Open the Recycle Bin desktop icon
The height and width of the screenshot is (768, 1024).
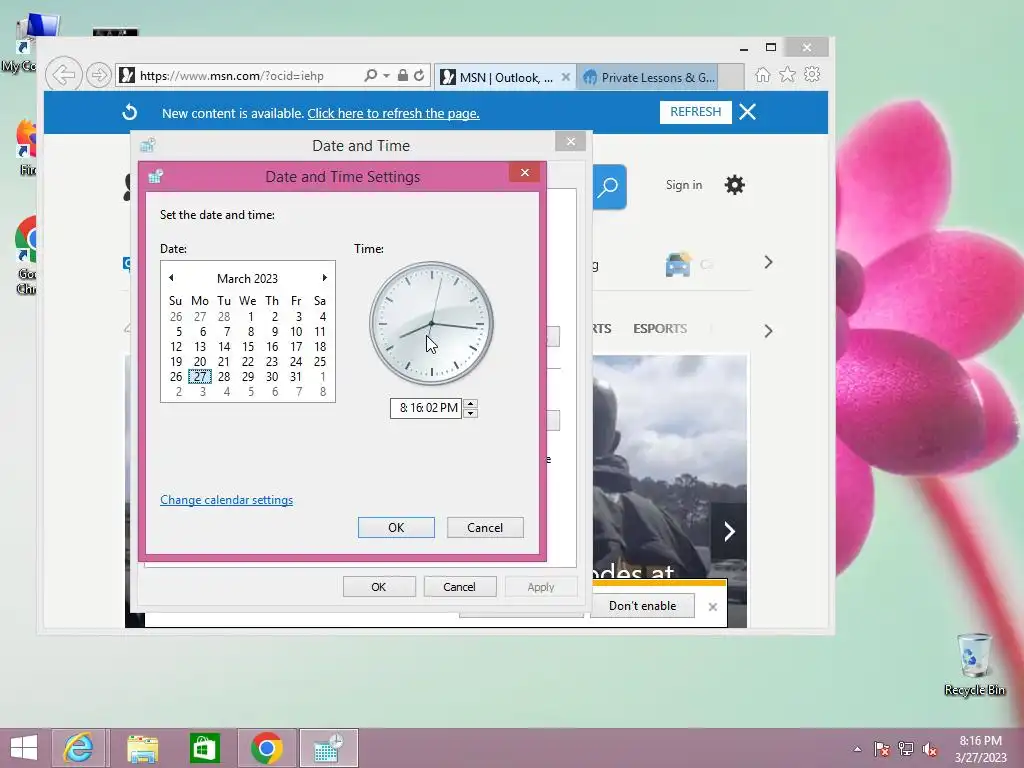(974, 665)
